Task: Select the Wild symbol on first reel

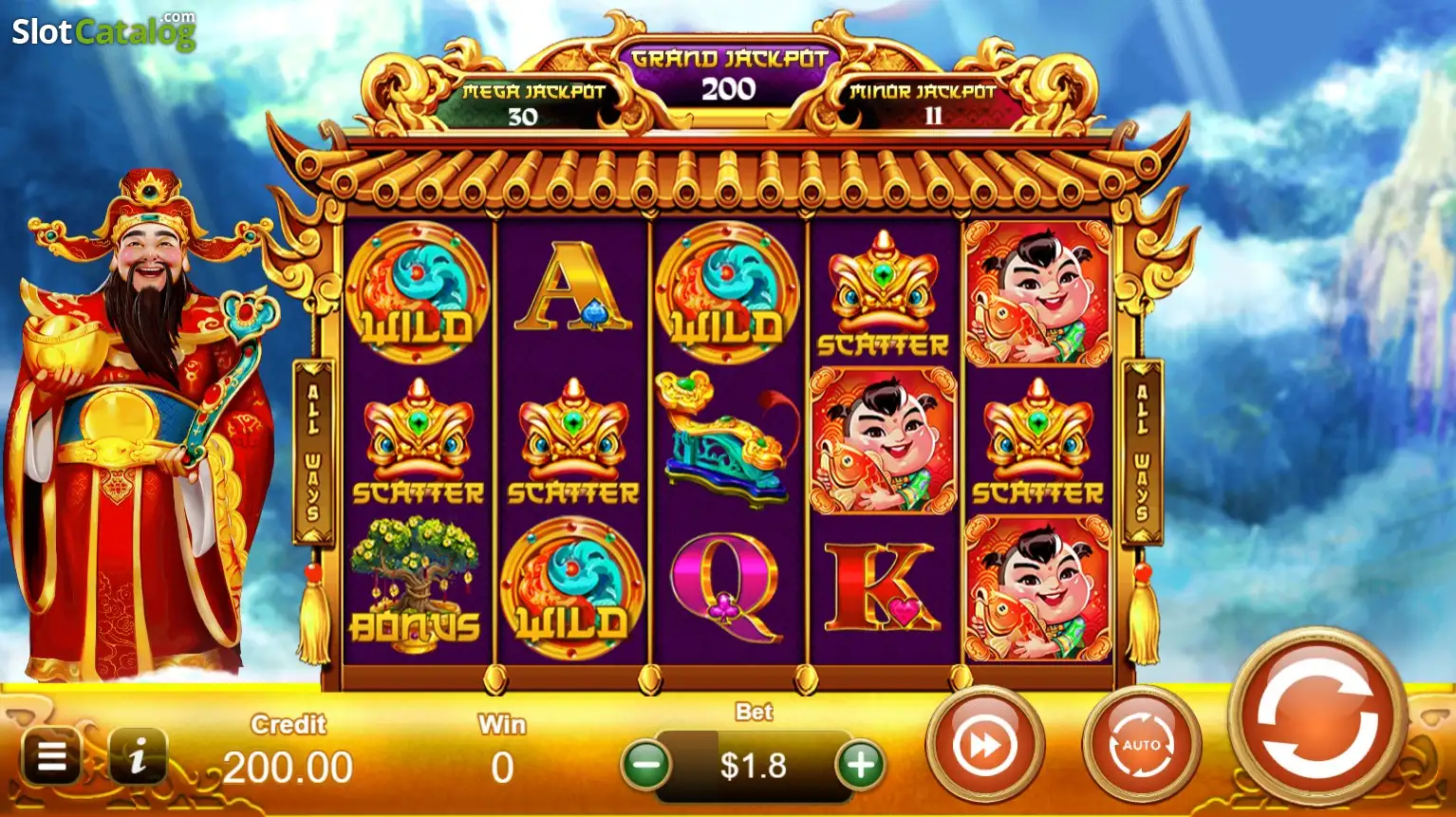Action: 418,292
